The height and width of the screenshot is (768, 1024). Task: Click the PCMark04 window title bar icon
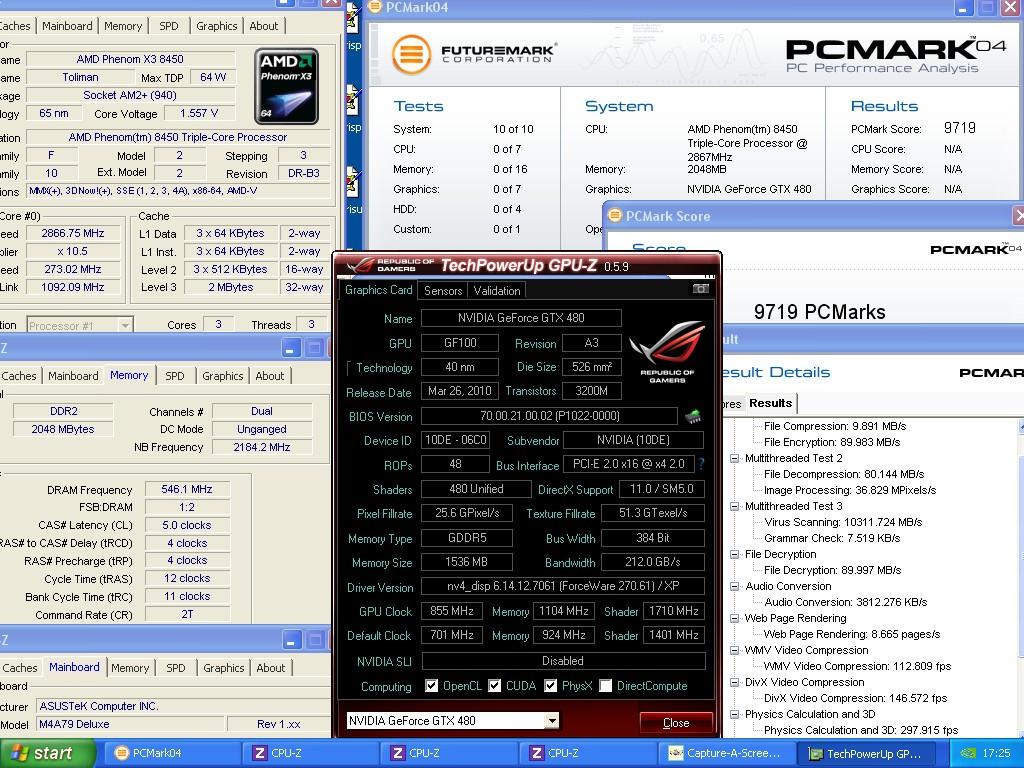pos(375,7)
